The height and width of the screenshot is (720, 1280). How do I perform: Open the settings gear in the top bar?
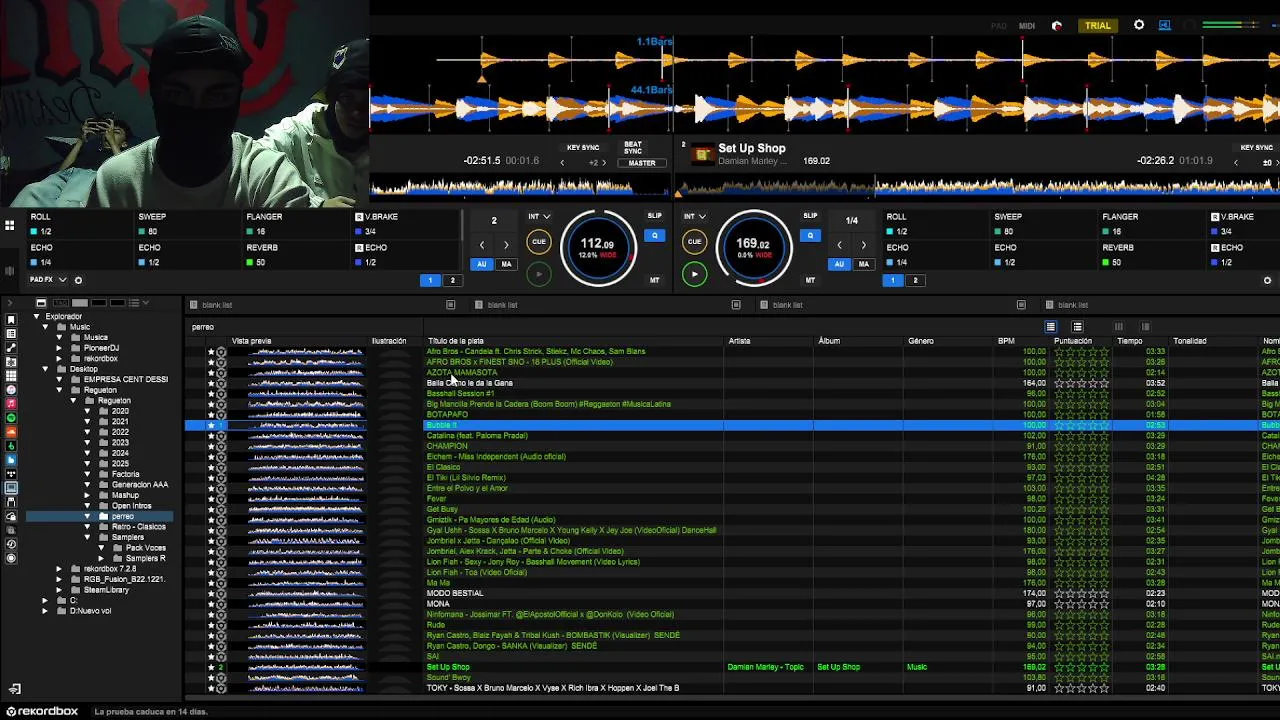[x=1139, y=25]
